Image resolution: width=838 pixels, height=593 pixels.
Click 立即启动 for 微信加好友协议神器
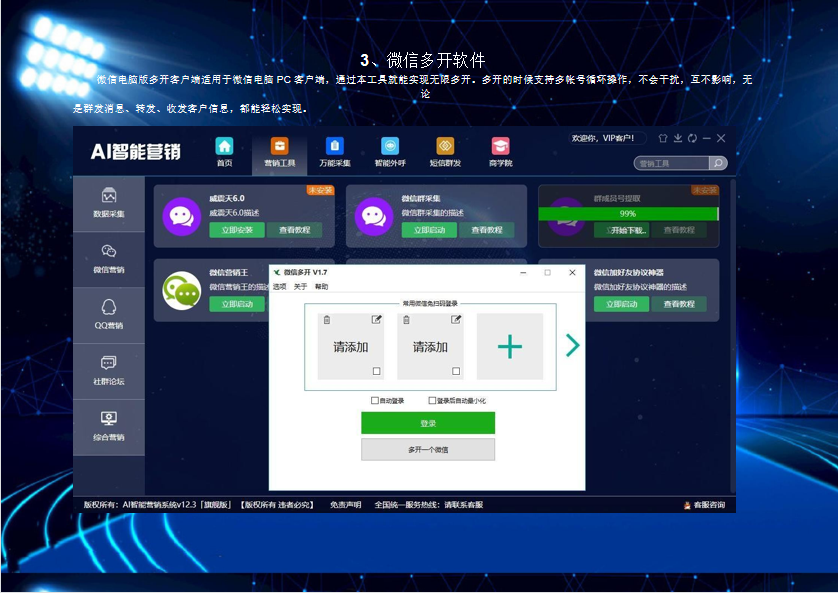(622, 304)
